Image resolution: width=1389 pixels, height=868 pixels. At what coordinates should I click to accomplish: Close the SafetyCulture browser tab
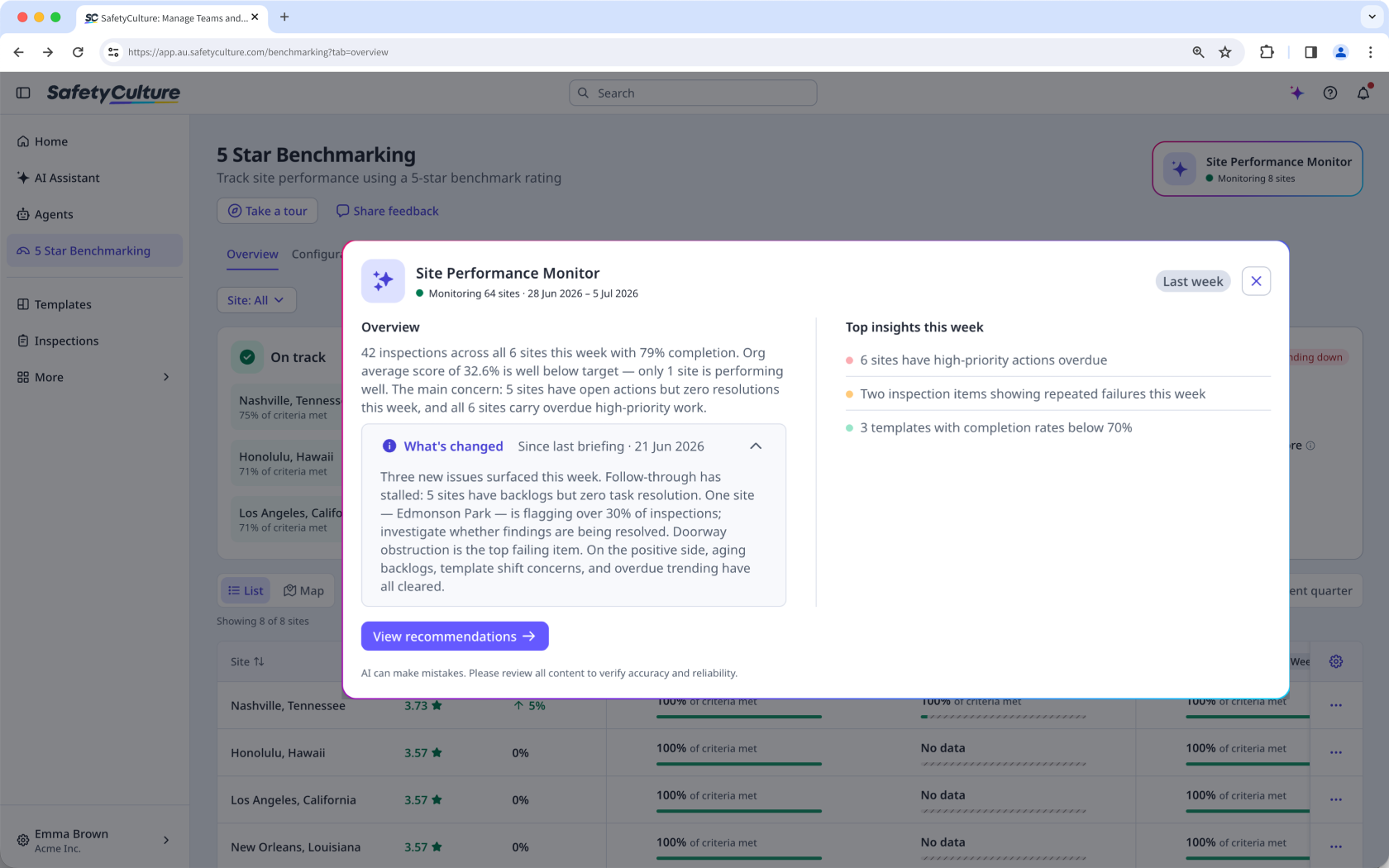point(255,17)
